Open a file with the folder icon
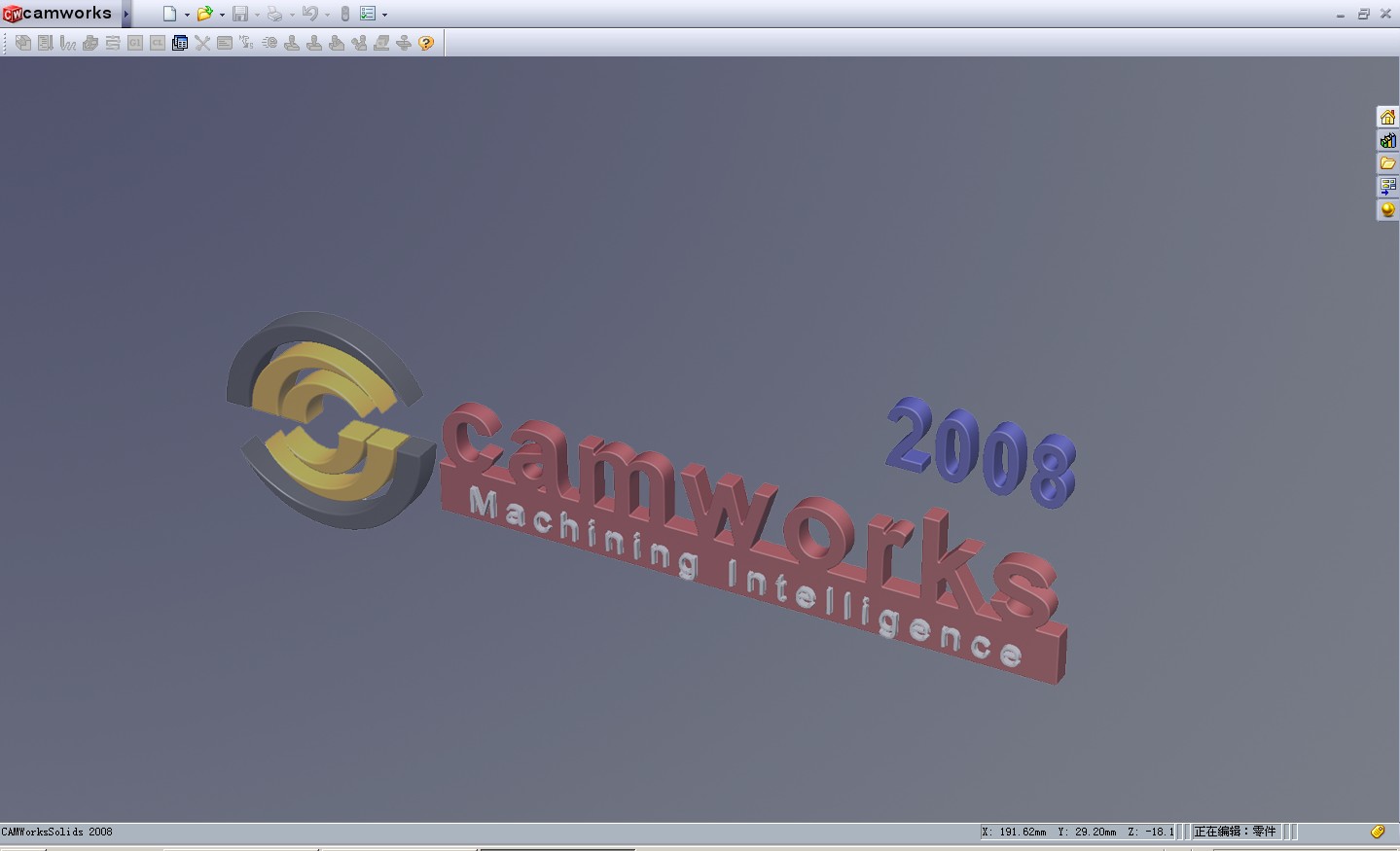The width and height of the screenshot is (1400, 851). click(x=204, y=14)
